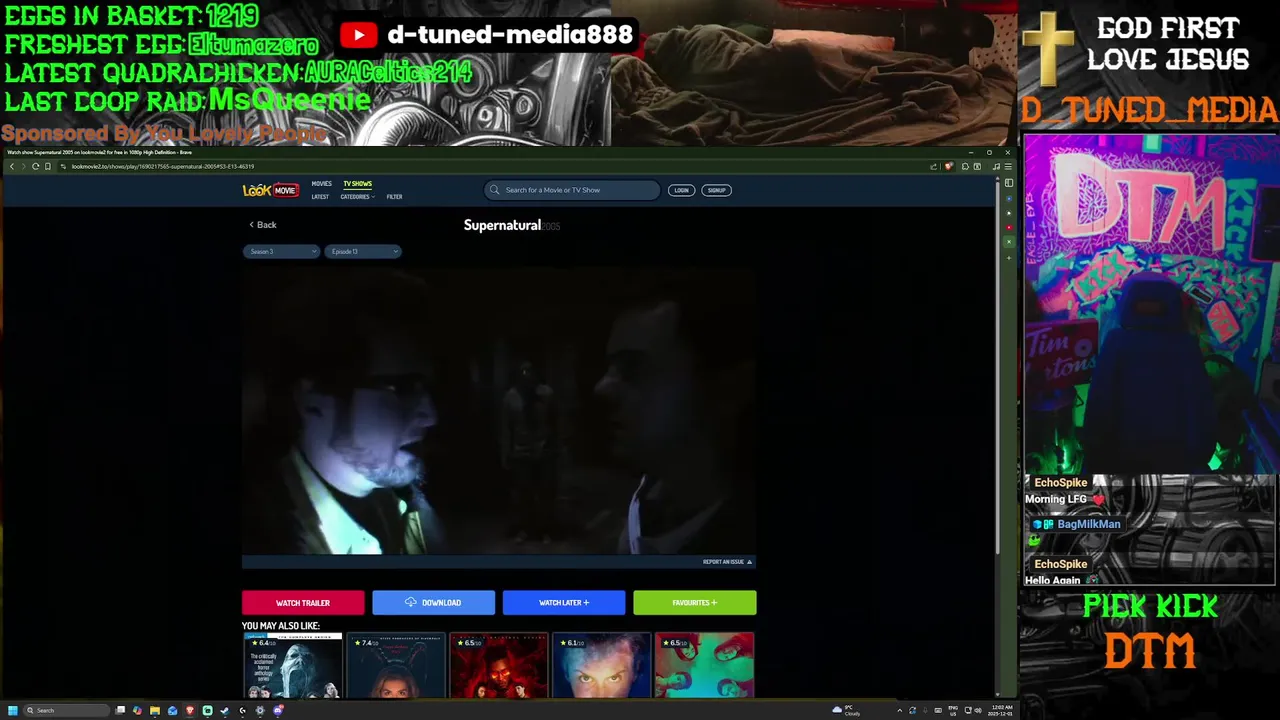Click the Brave address bar URL

pos(162,166)
